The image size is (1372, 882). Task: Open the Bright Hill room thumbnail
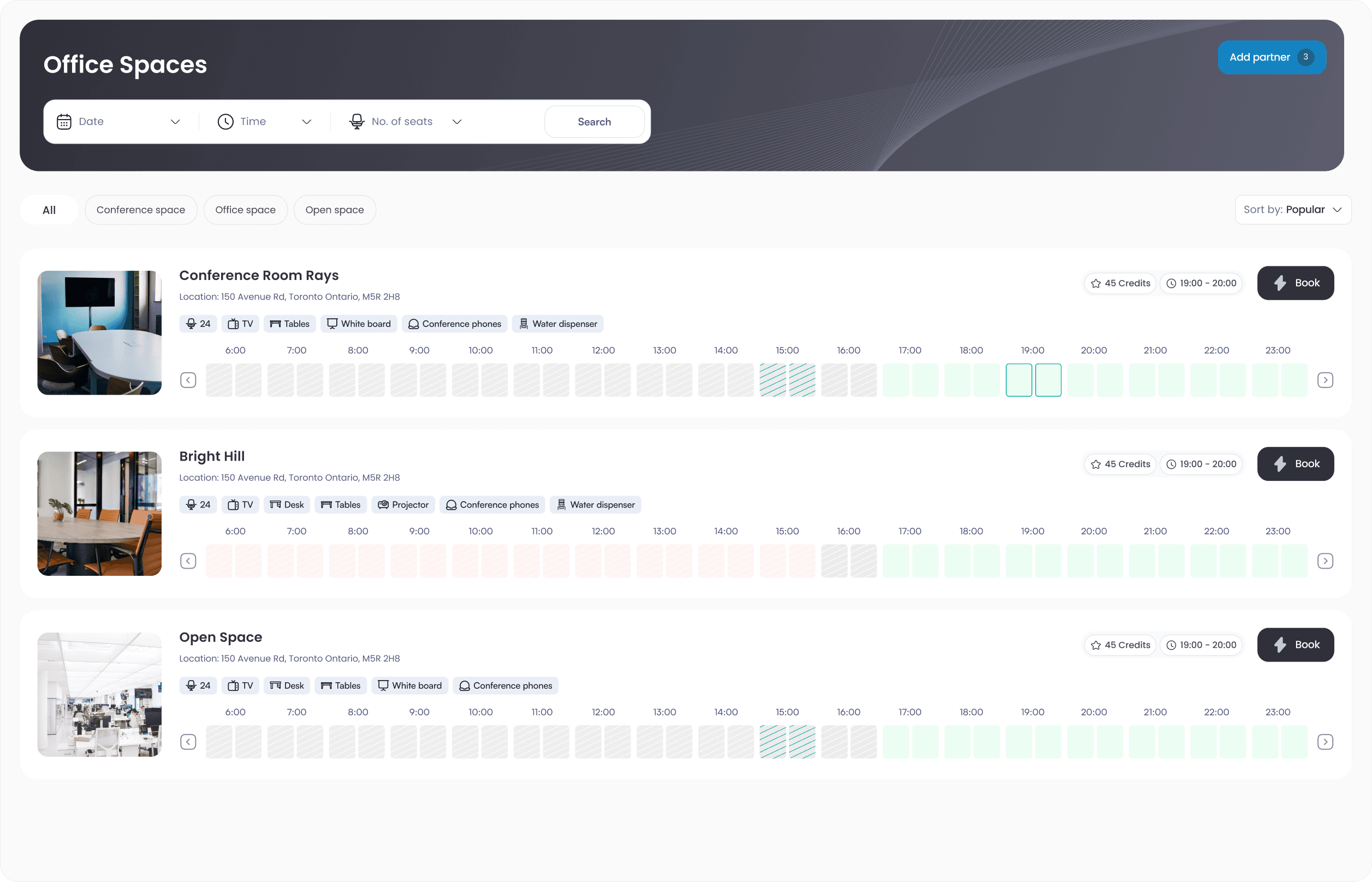[x=99, y=513]
